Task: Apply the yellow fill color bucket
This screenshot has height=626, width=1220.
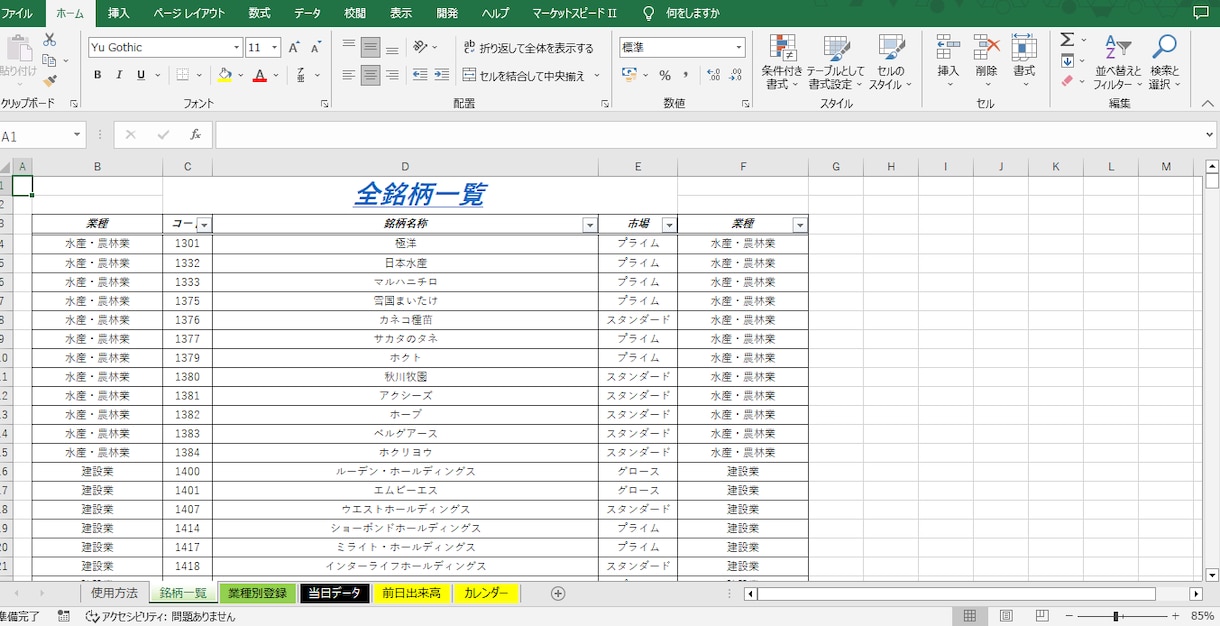Action: point(225,75)
